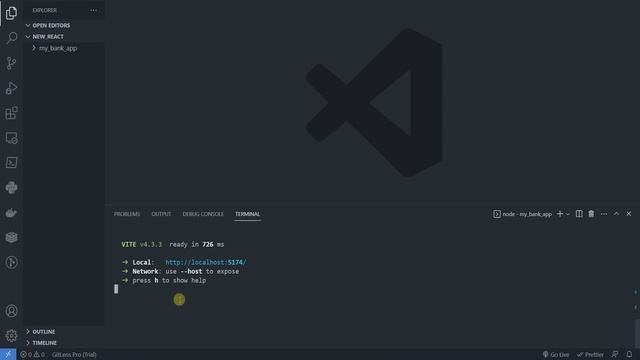640x360 pixels.
Task: Click the EXPLORER panel title
Action: point(44,10)
